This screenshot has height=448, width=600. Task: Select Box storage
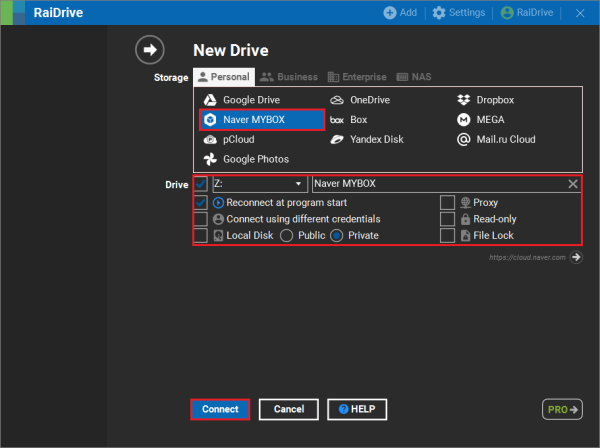pos(348,120)
